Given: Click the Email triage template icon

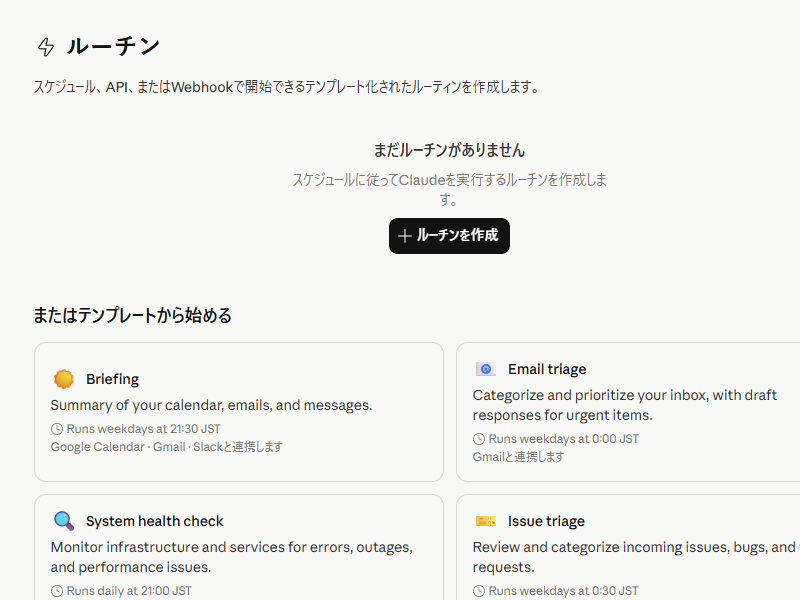Looking at the screenshot, I should click(485, 369).
